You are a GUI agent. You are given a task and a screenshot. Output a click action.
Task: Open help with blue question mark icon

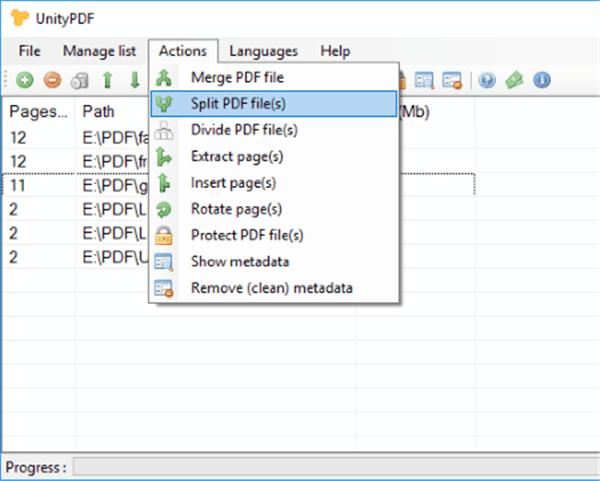[x=487, y=80]
